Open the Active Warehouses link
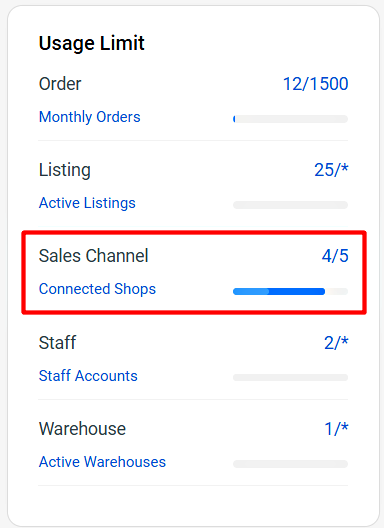Image resolution: width=384 pixels, height=528 pixels. click(102, 462)
